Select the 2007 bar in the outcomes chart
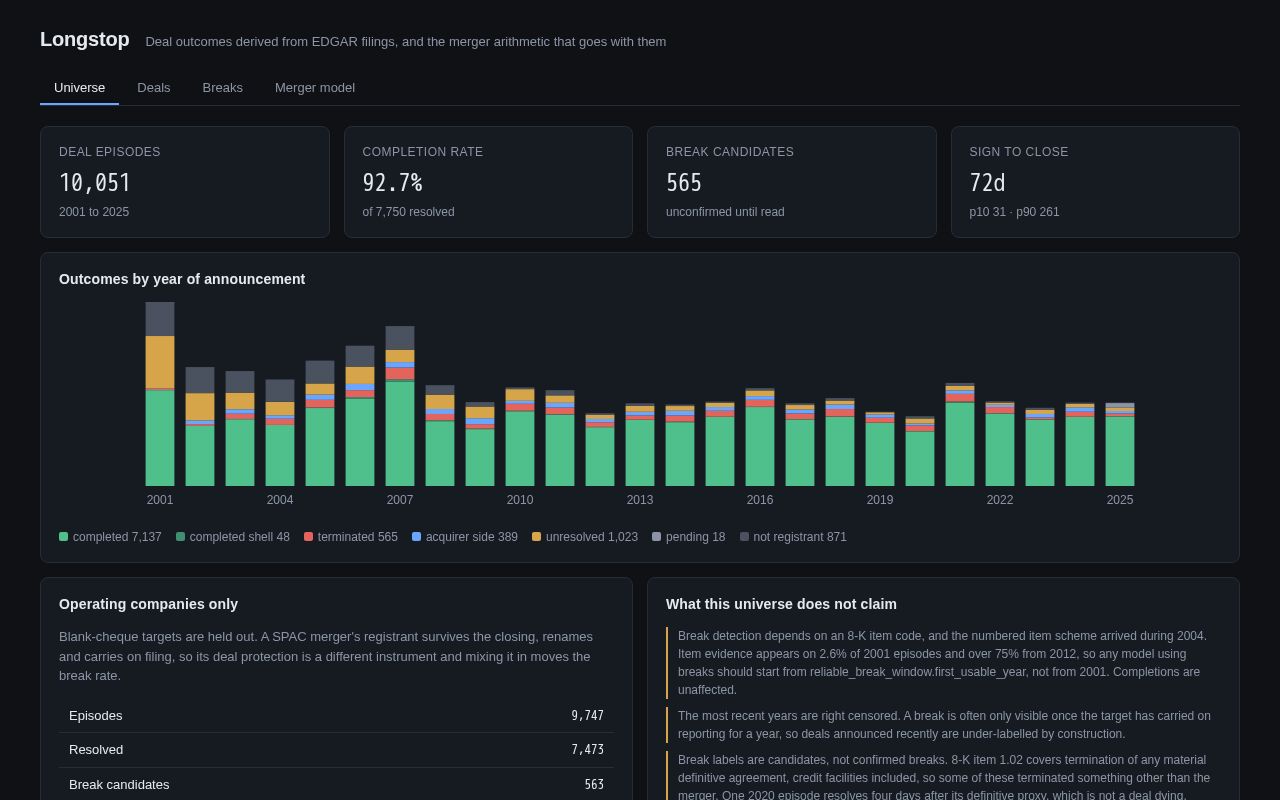Image resolution: width=1280 pixels, height=800 pixels. click(x=400, y=406)
